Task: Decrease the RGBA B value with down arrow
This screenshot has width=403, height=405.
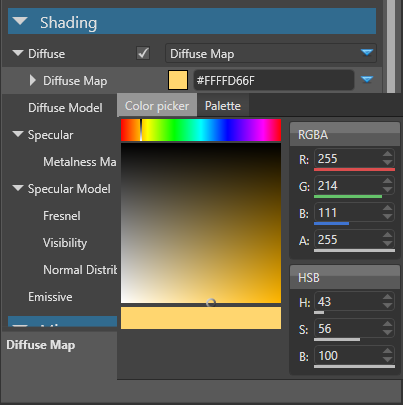Action: click(x=387, y=217)
